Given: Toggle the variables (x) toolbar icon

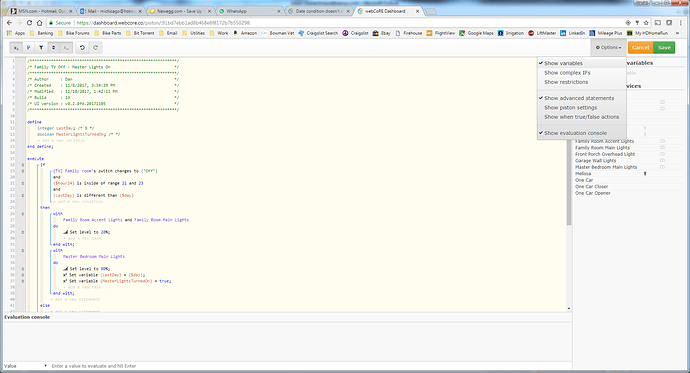Looking at the screenshot, I should [16, 48].
